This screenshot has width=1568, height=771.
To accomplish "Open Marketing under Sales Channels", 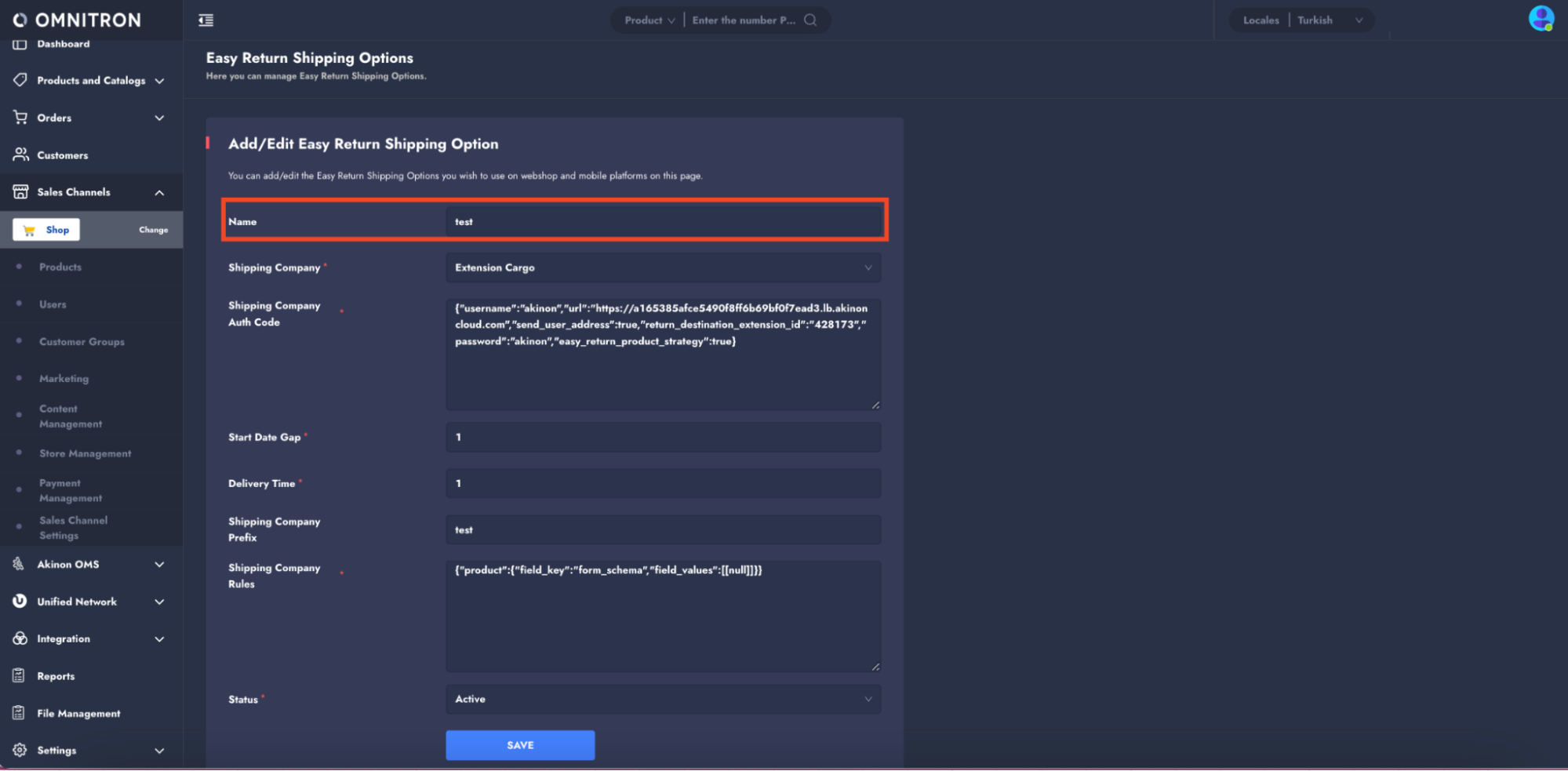I will [x=64, y=379].
